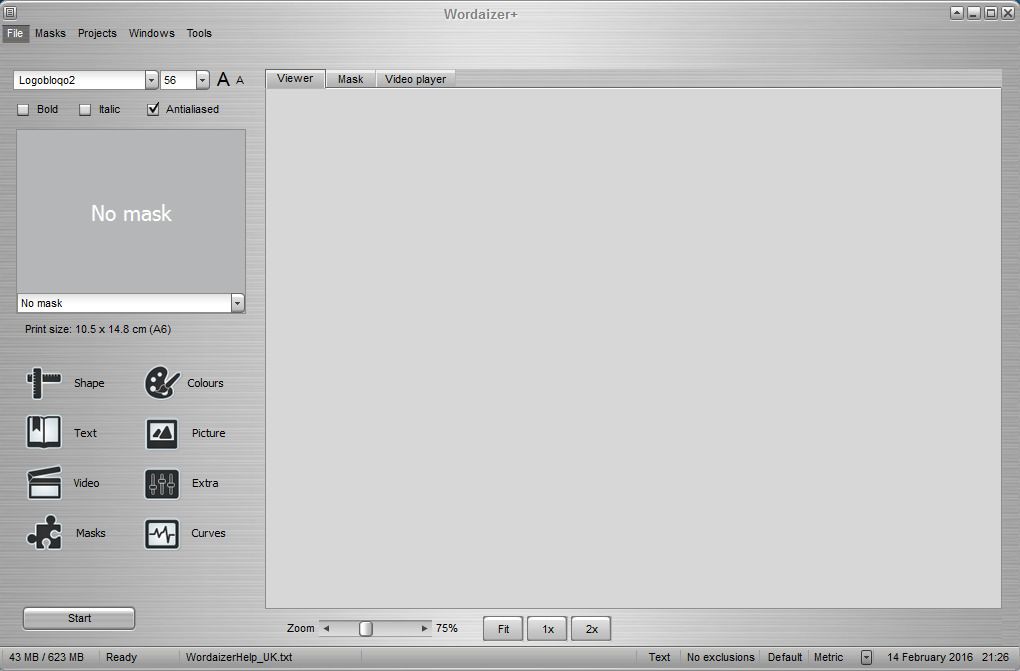Screen dimensions: 1020x671
Task: Enable the Italic checkbox
Action: click(85, 109)
